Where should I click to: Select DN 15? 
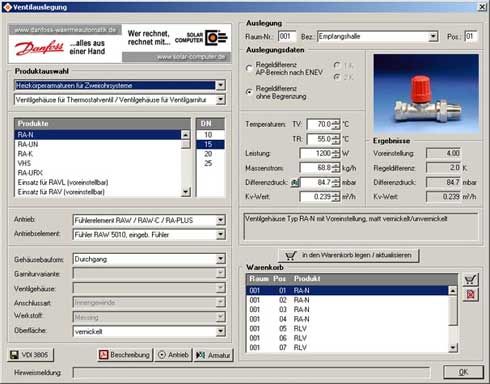(x=210, y=144)
